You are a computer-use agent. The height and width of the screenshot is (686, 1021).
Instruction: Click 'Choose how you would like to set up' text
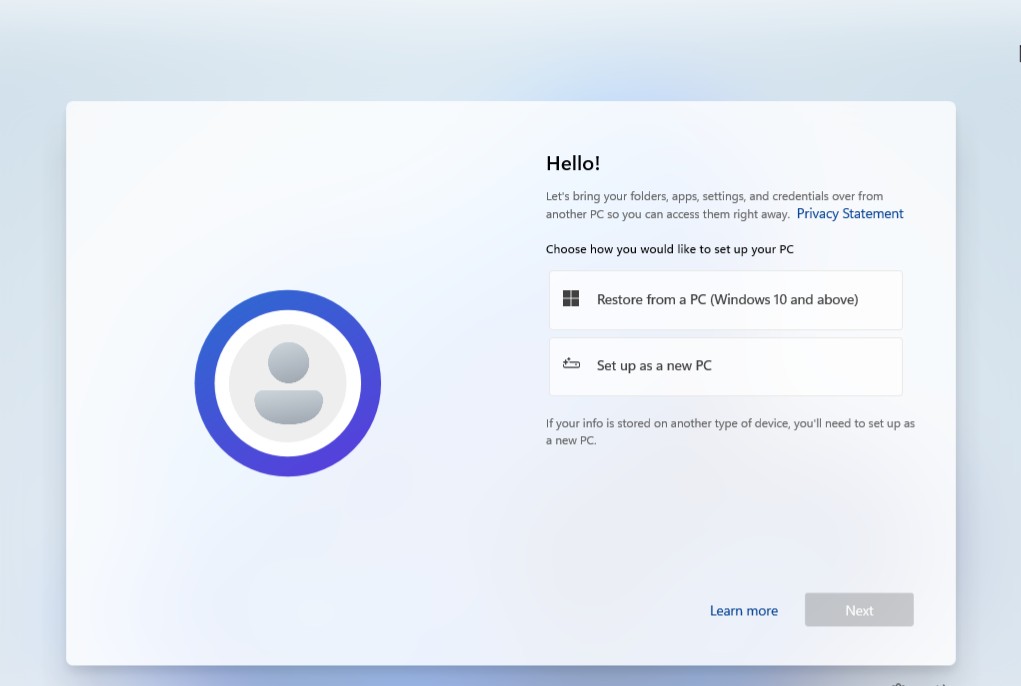669,249
